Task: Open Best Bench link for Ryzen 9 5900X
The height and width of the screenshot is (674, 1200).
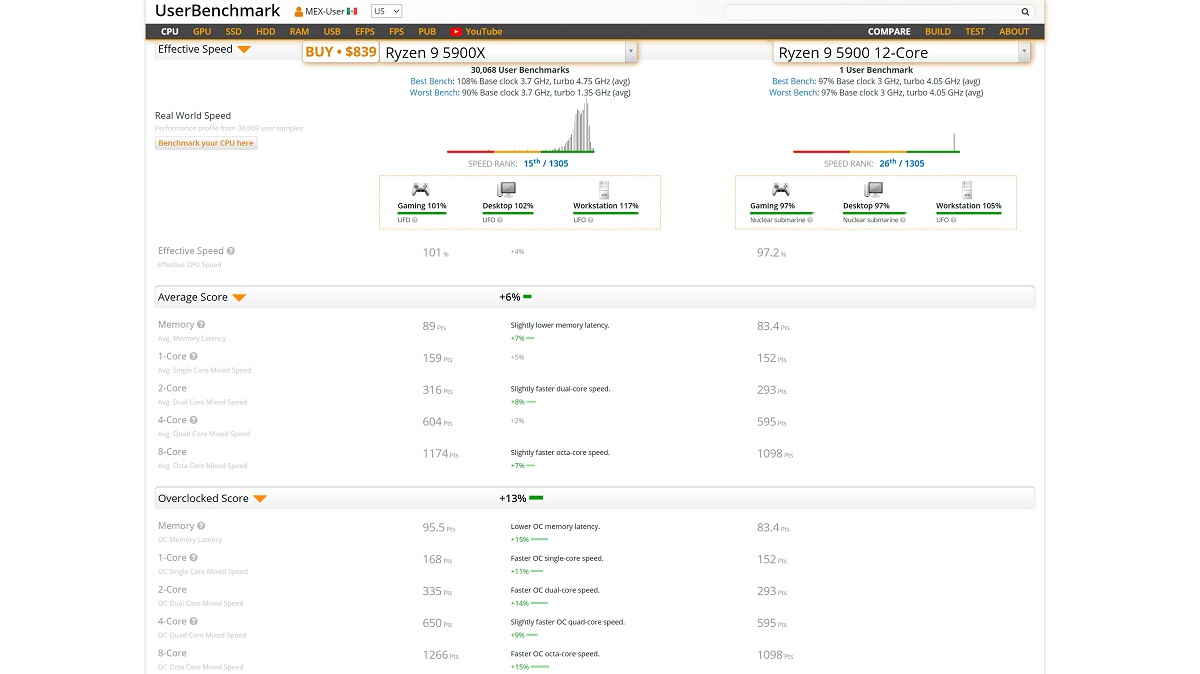Action: (431, 81)
